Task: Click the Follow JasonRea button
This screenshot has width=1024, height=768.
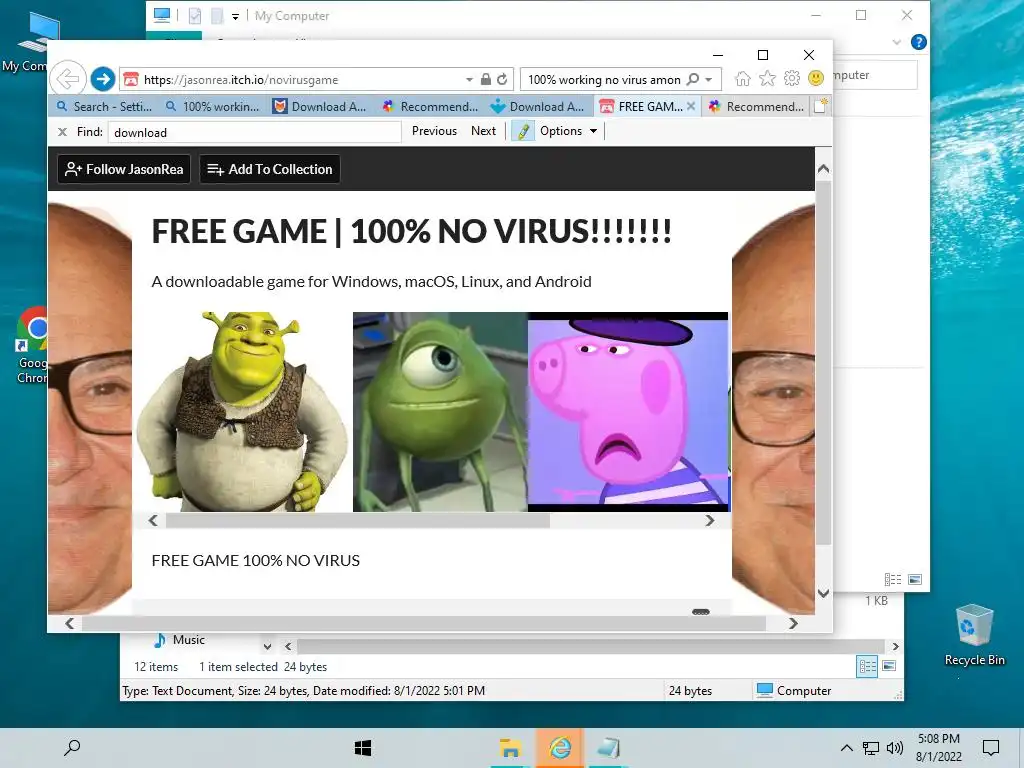Action: pos(124,169)
